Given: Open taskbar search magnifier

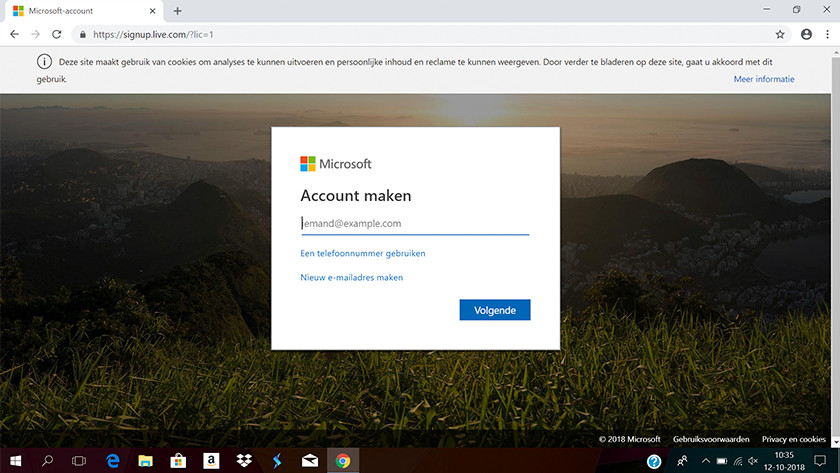Looking at the screenshot, I should pos(47,461).
